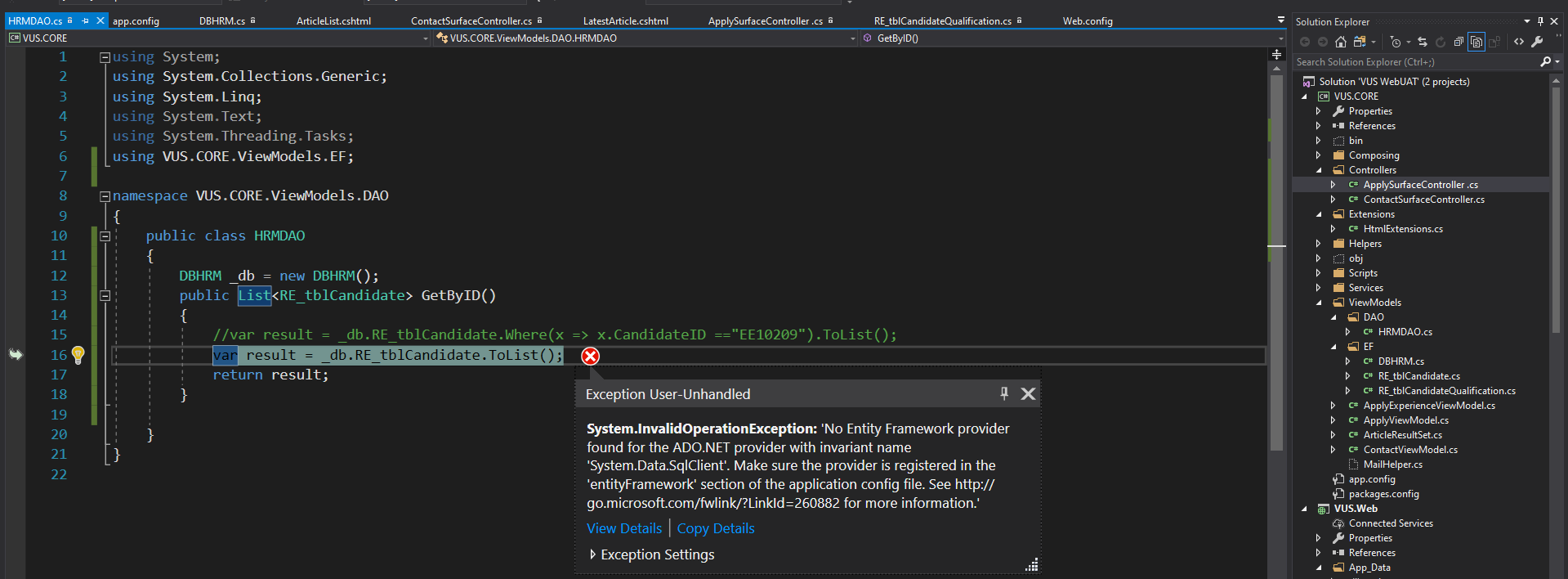Toggle Show All Files in Solution Explorer
1568x579 pixels.
[1476, 42]
